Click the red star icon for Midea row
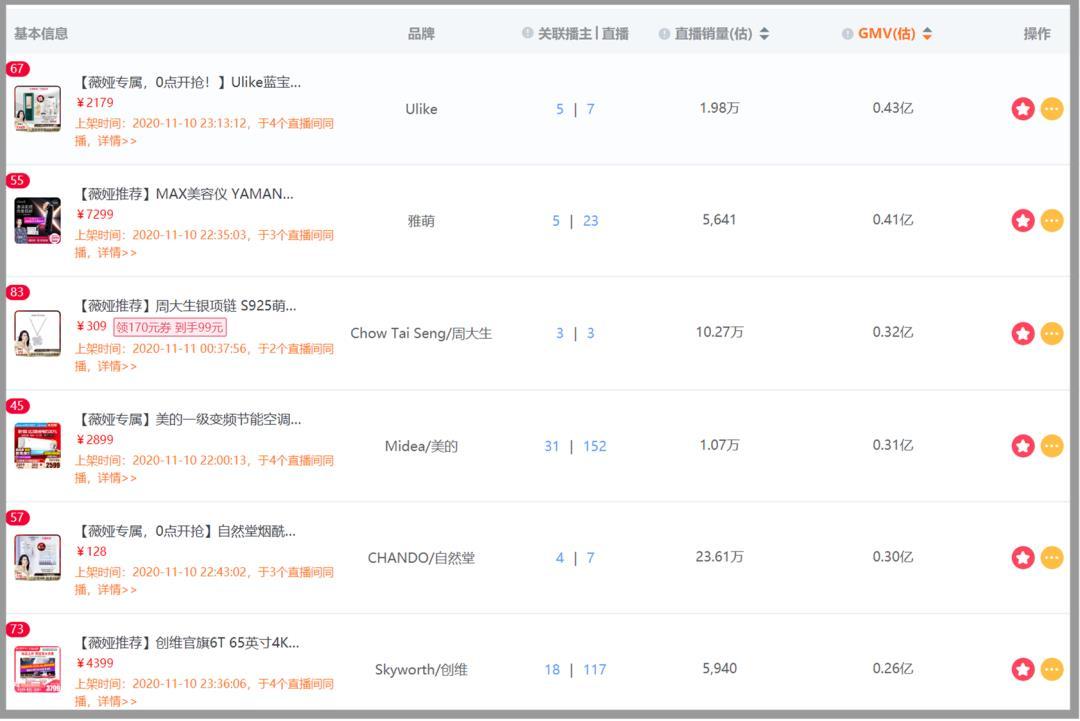 coord(1022,446)
